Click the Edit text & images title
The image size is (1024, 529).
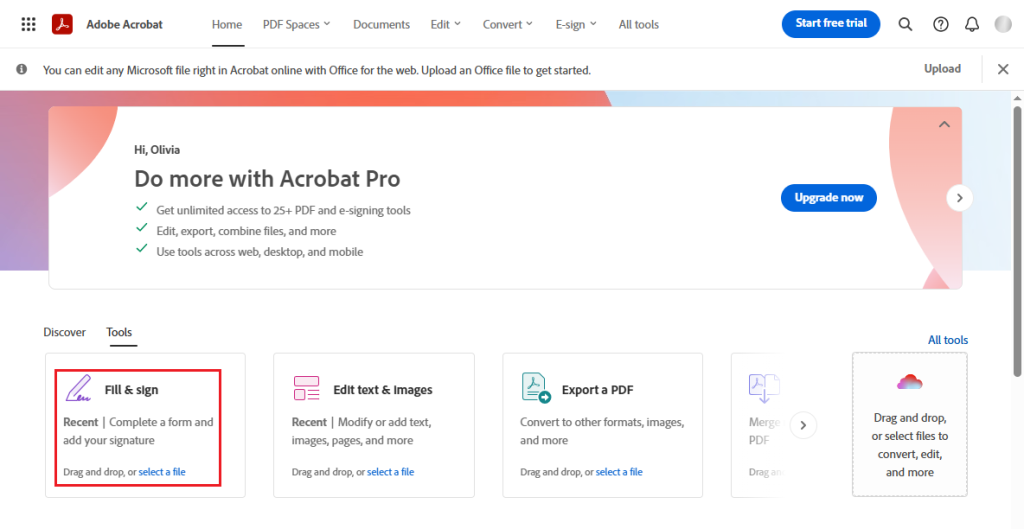pos(383,390)
